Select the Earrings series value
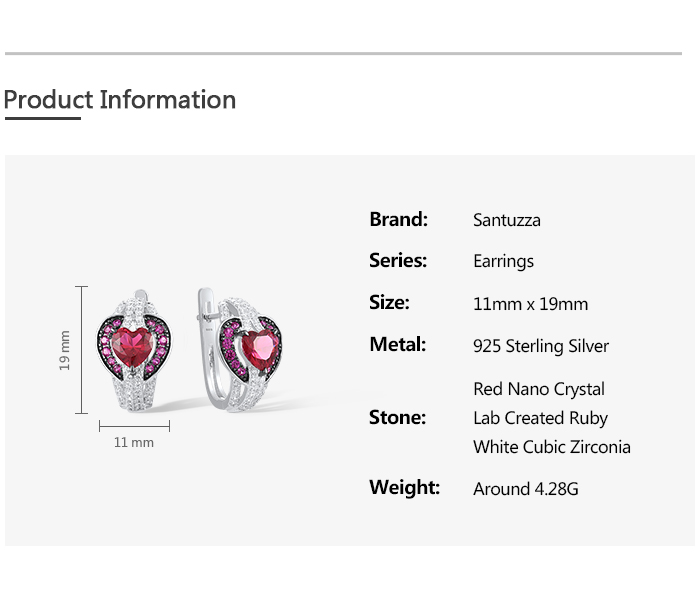The width and height of the screenshot is (700, 596). 503,261
